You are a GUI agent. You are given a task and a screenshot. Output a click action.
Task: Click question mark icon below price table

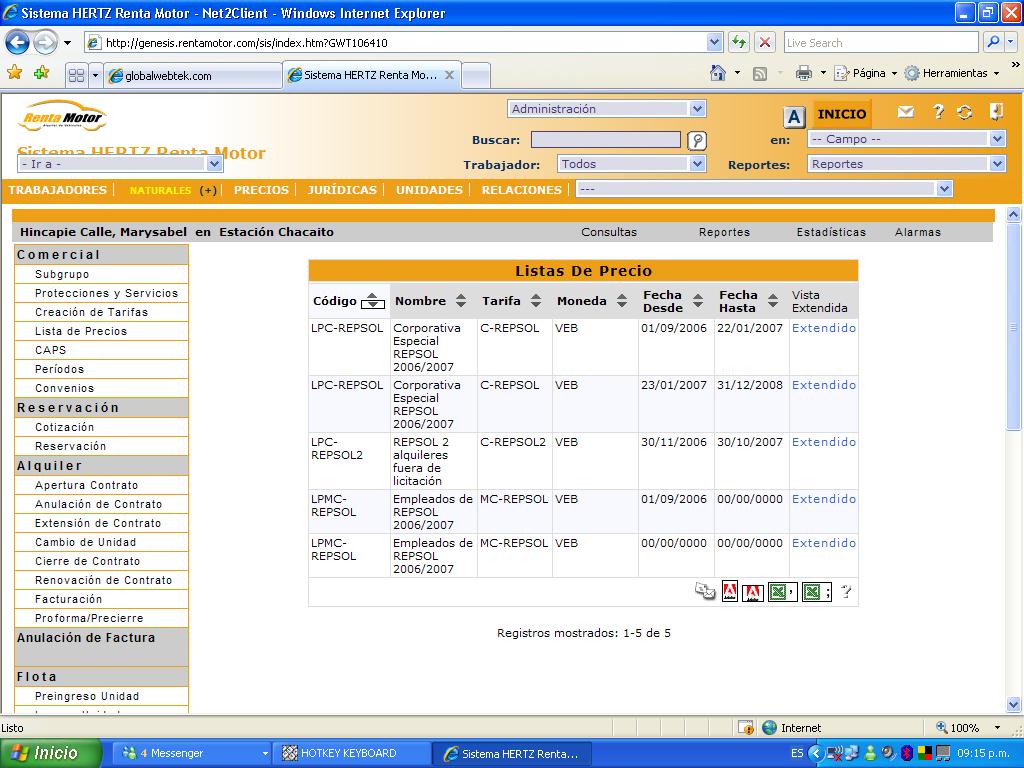coord(846,592)
